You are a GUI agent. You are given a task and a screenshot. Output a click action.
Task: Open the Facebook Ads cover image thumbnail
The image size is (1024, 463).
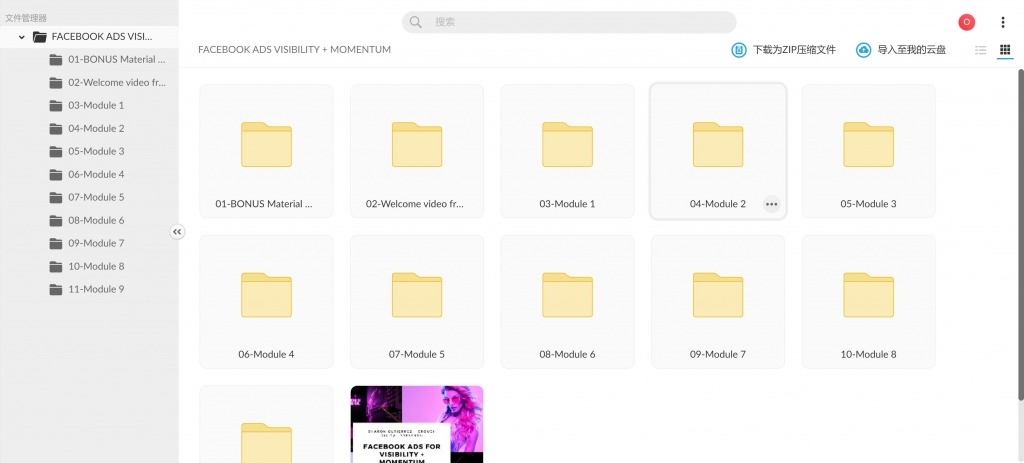click(417, 424)
